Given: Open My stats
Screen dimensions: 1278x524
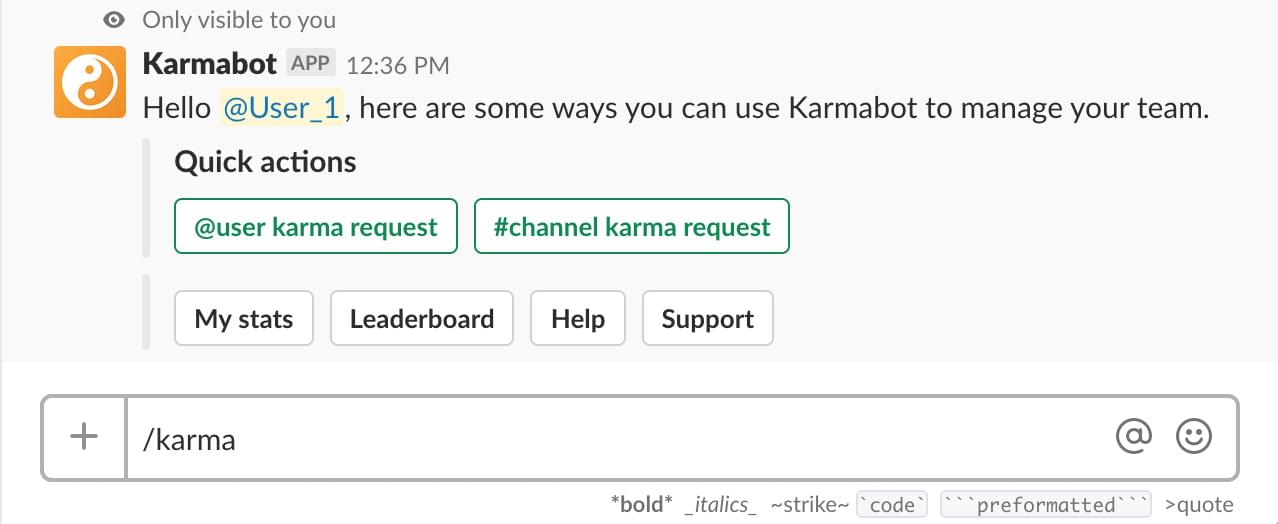Looking at the screenshot, I should (x=244, y=319).
